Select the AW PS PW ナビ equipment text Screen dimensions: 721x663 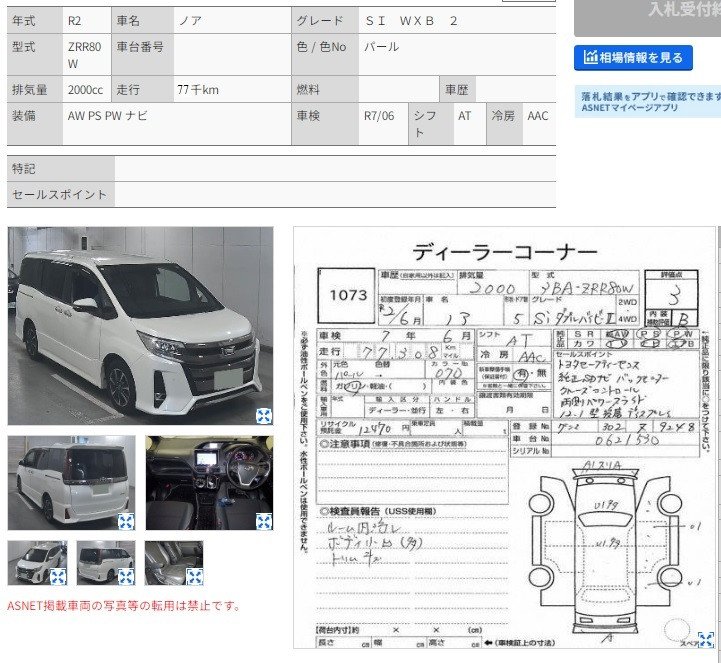108,116
